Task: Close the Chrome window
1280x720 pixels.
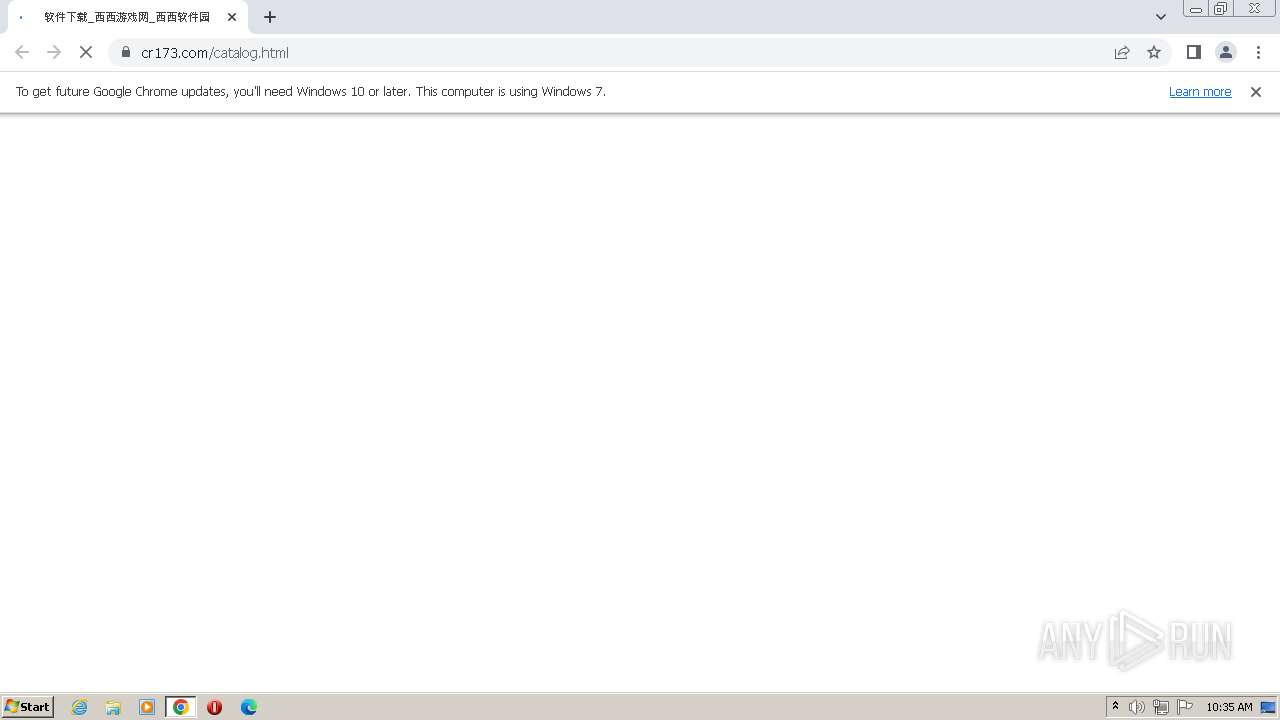Action: click(1254, 9)
